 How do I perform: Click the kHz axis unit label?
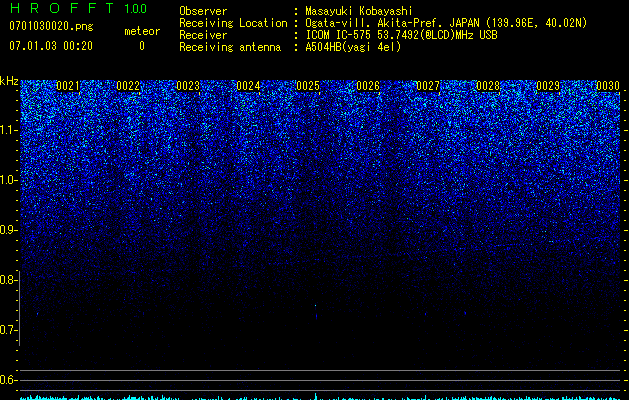(9, 81)
